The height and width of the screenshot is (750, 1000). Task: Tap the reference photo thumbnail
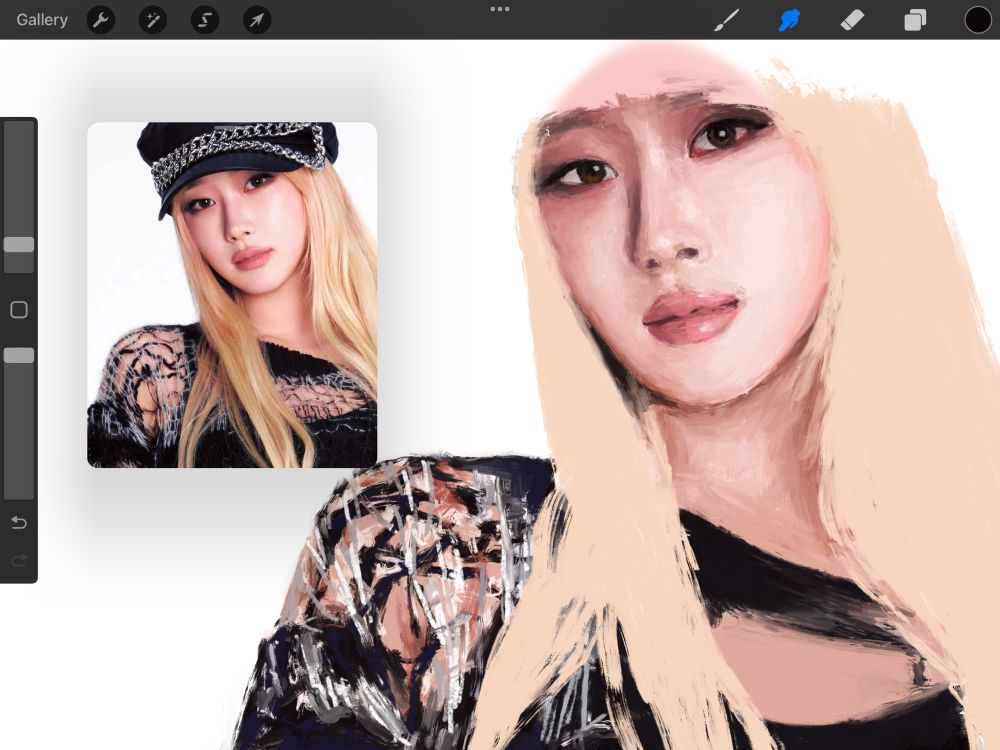click(x=232, y=295)
